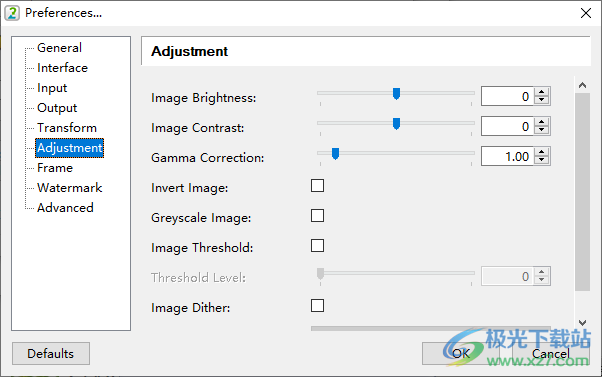Confirm settings with the OK button
This screenshot has width=602, height=377.
tap(461, 354)
